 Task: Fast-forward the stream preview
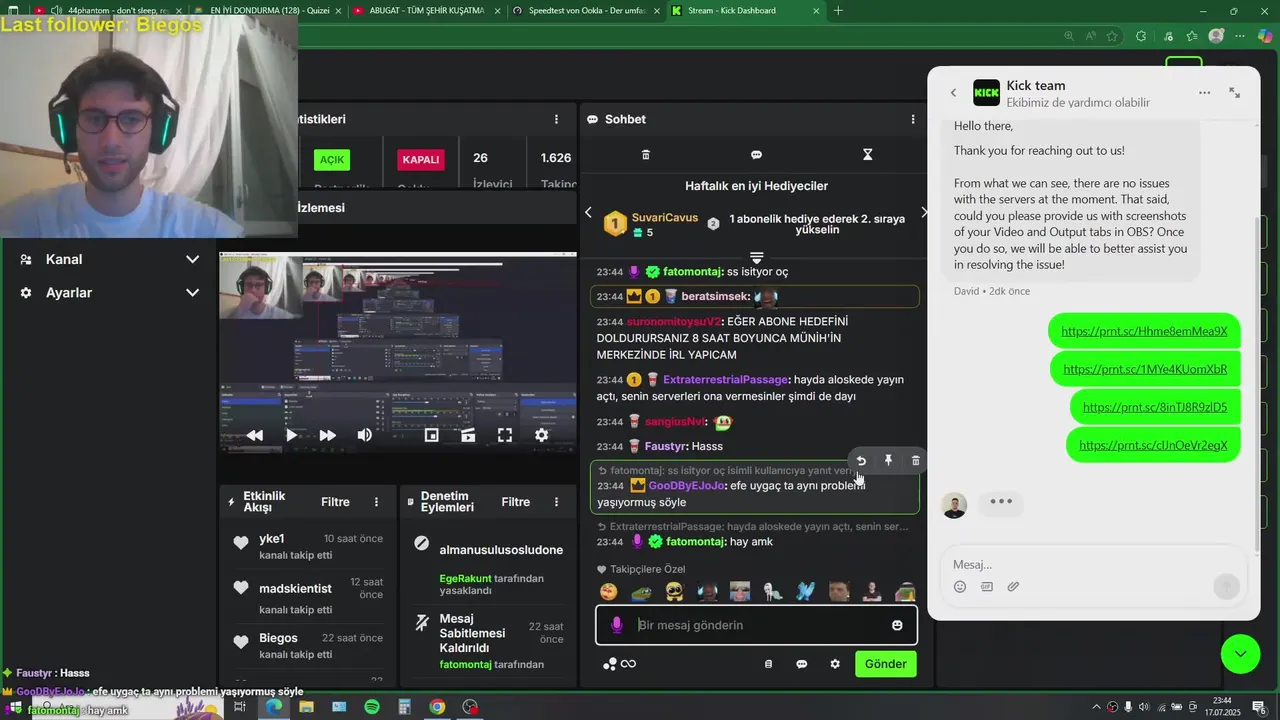click(x=327, y=435)
